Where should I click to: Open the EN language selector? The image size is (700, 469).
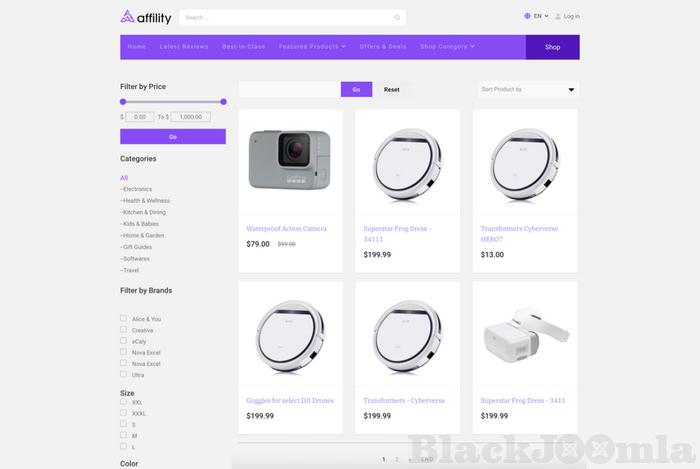tap(541, 16)
